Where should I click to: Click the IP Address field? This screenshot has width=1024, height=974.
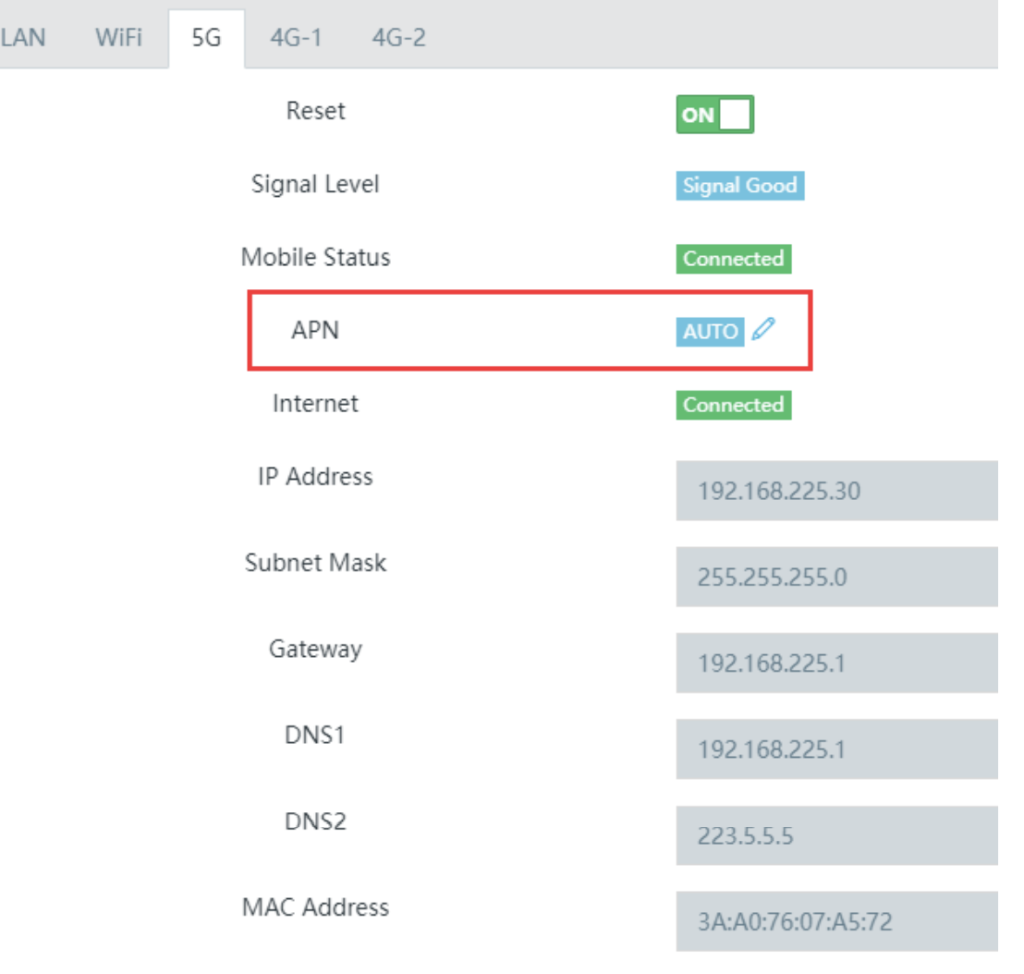[x=836, y=491]
